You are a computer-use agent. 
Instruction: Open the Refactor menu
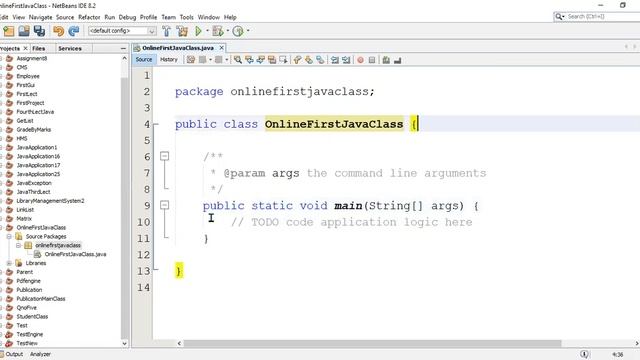pos(89,17)
